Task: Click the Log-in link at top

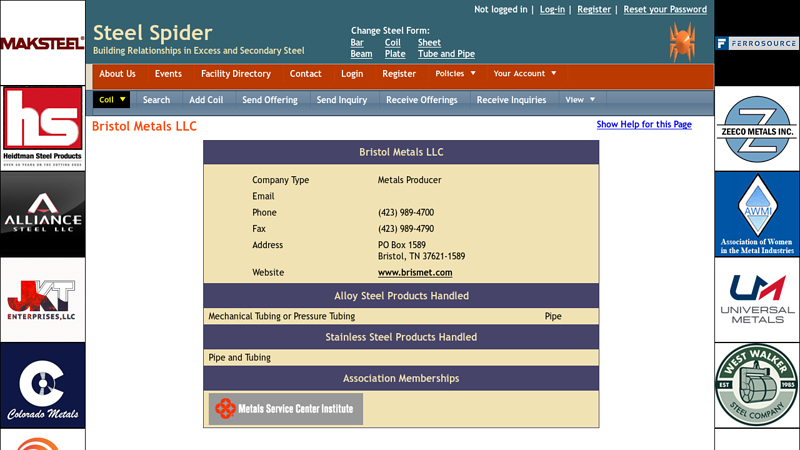Action: click(x=552, y=9)
